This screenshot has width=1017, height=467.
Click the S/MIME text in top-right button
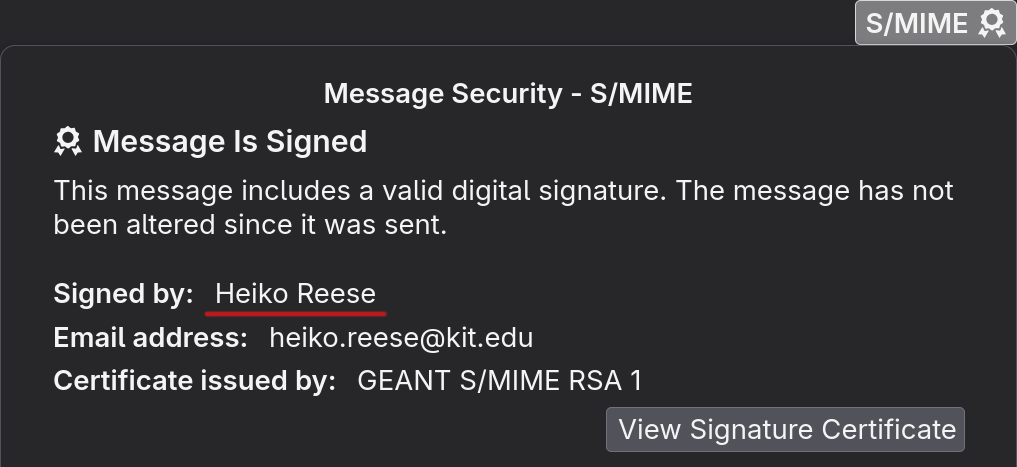click(916, 23)
